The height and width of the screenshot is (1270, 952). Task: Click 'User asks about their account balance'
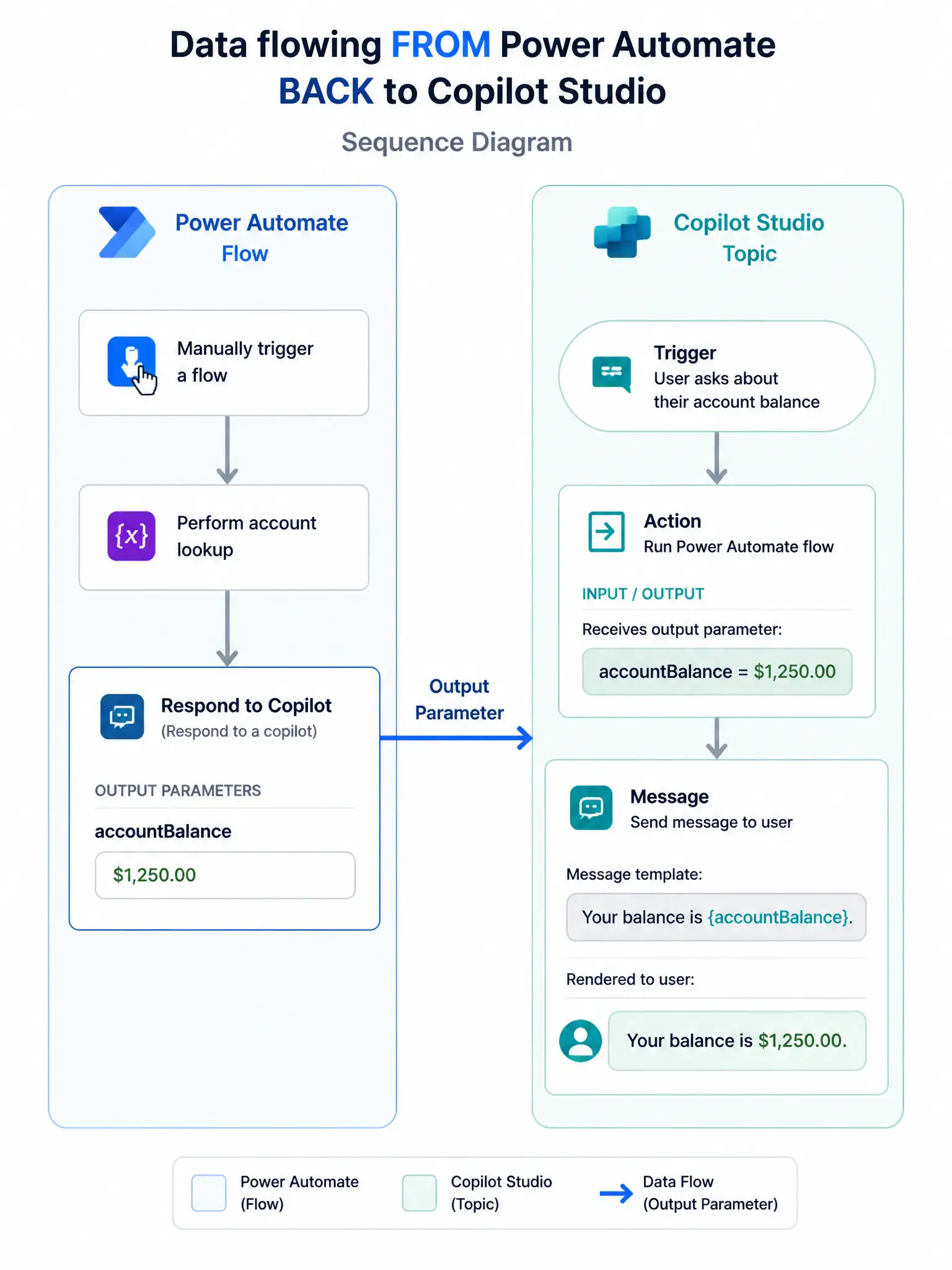(736, 390)
